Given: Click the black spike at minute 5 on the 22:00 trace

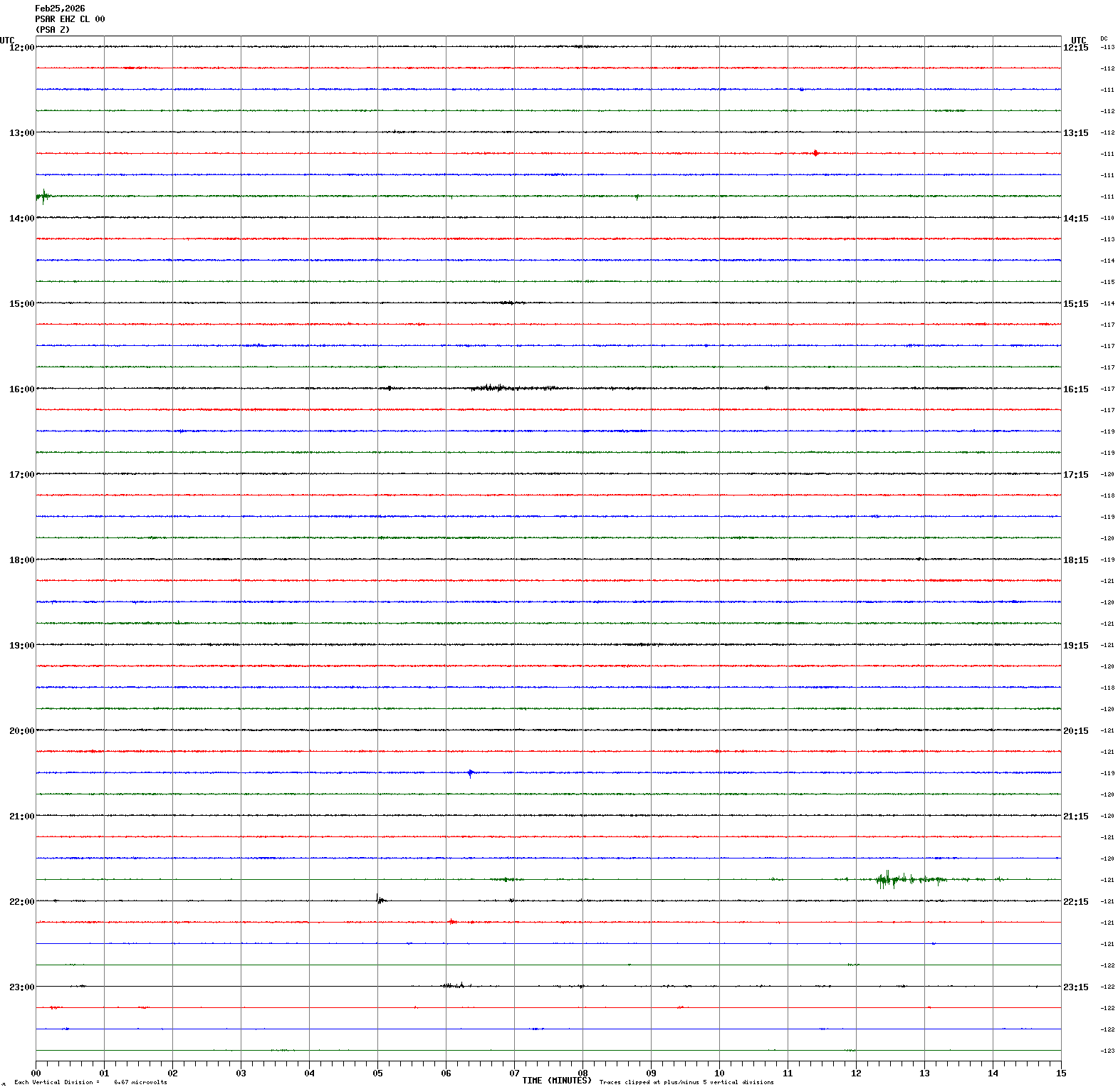Looking at the screenshot, I should point(379,900).
